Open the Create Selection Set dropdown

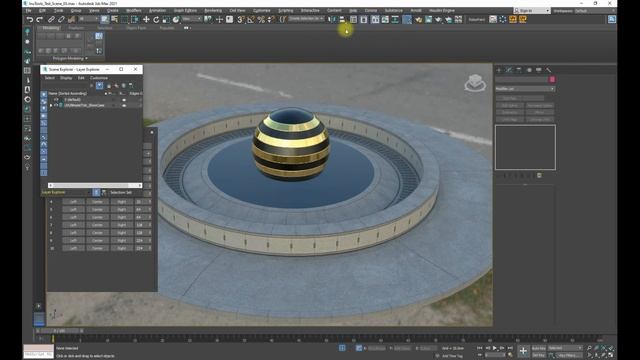[x=306, y=19]
